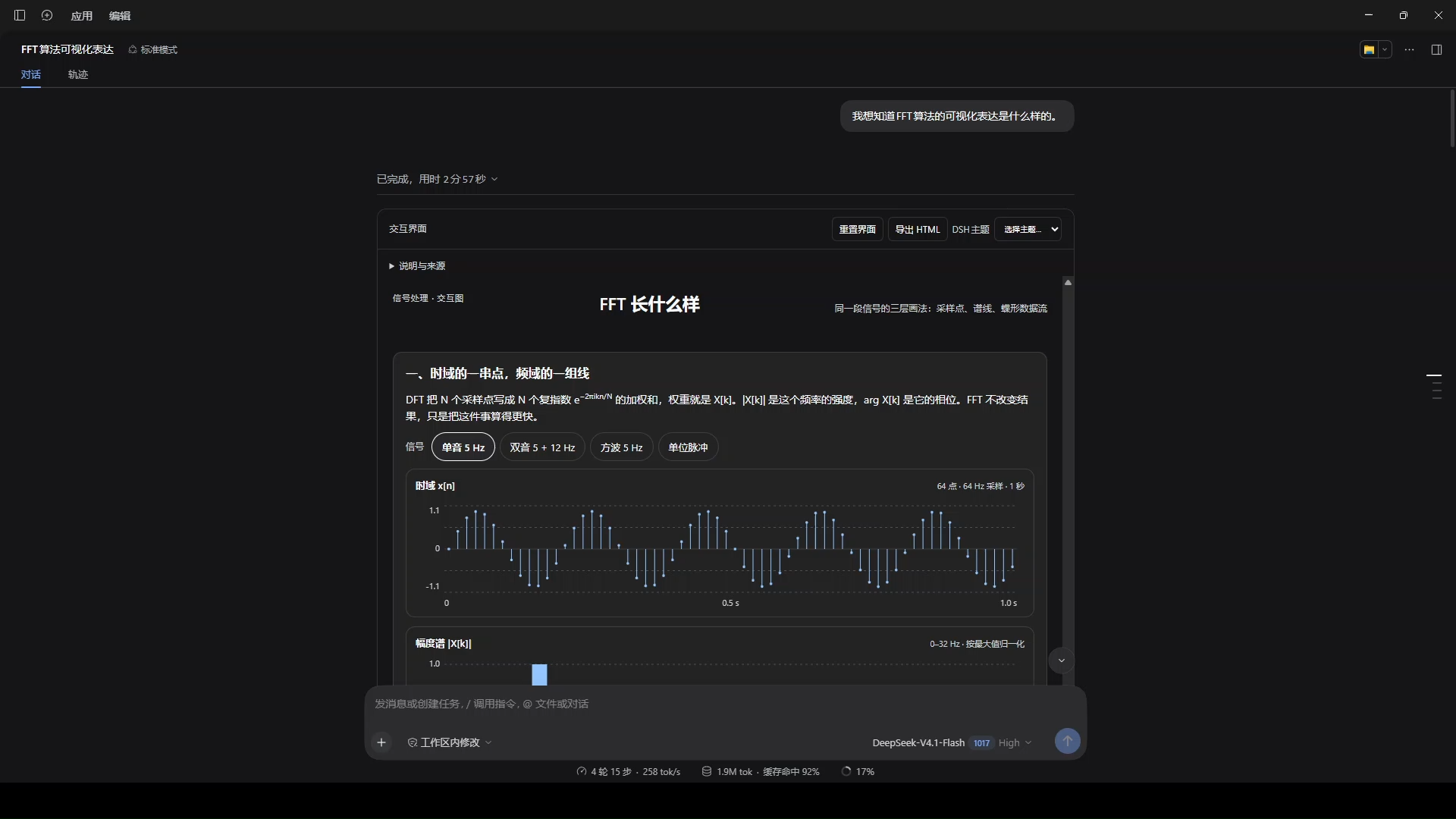This screenshot has height=819, width=1456.
Task: Open the 应用 menu
Action: (x=81, y=16)
